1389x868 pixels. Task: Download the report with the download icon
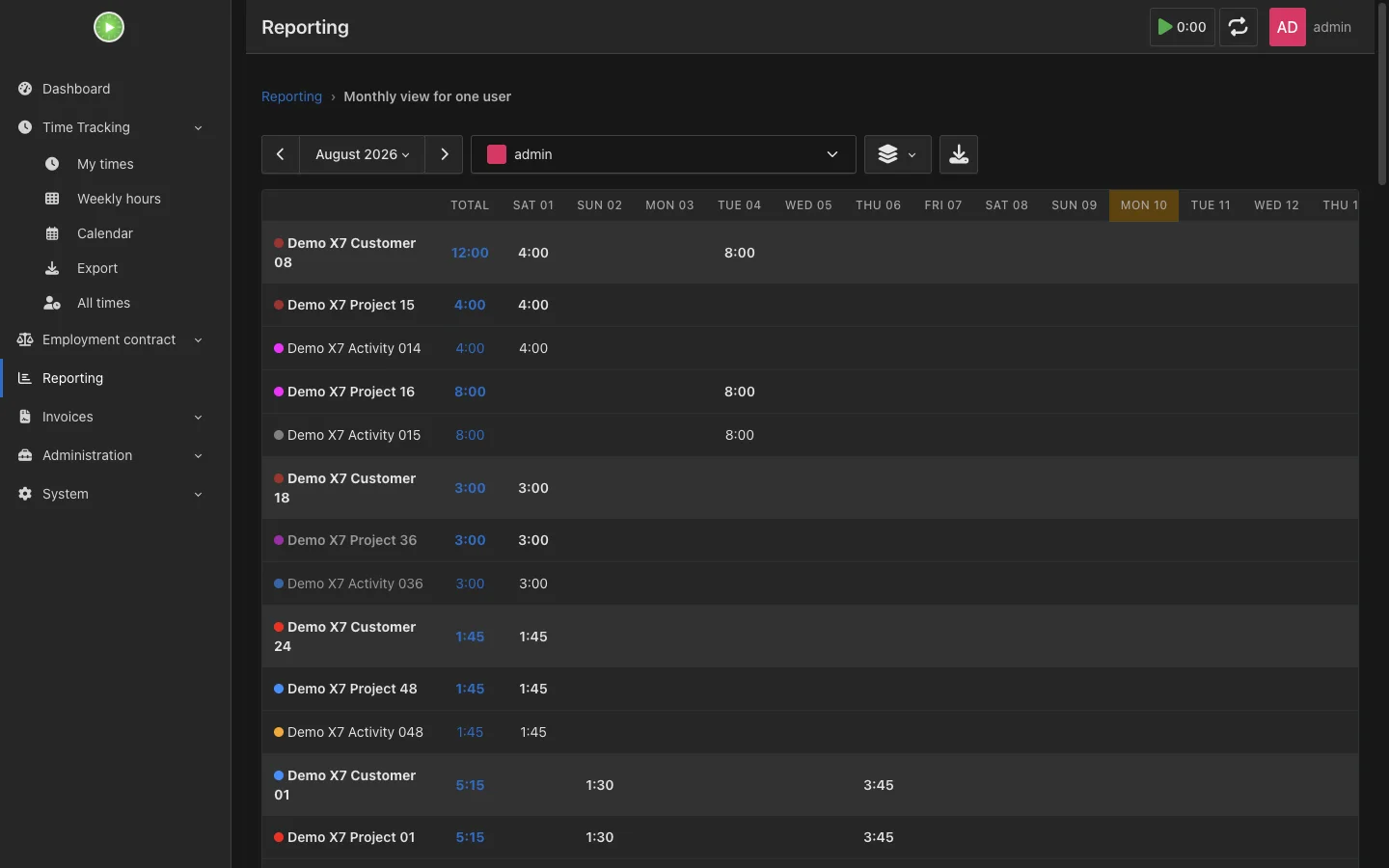click(x=959, y=154)
